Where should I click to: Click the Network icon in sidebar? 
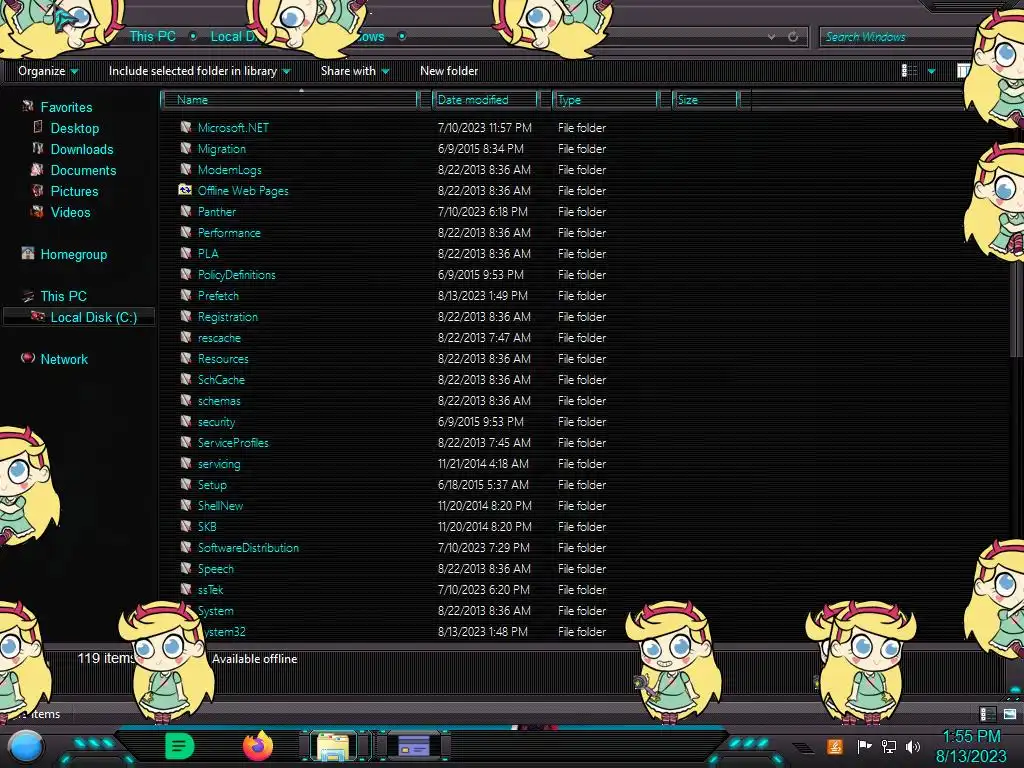[27, 358]
